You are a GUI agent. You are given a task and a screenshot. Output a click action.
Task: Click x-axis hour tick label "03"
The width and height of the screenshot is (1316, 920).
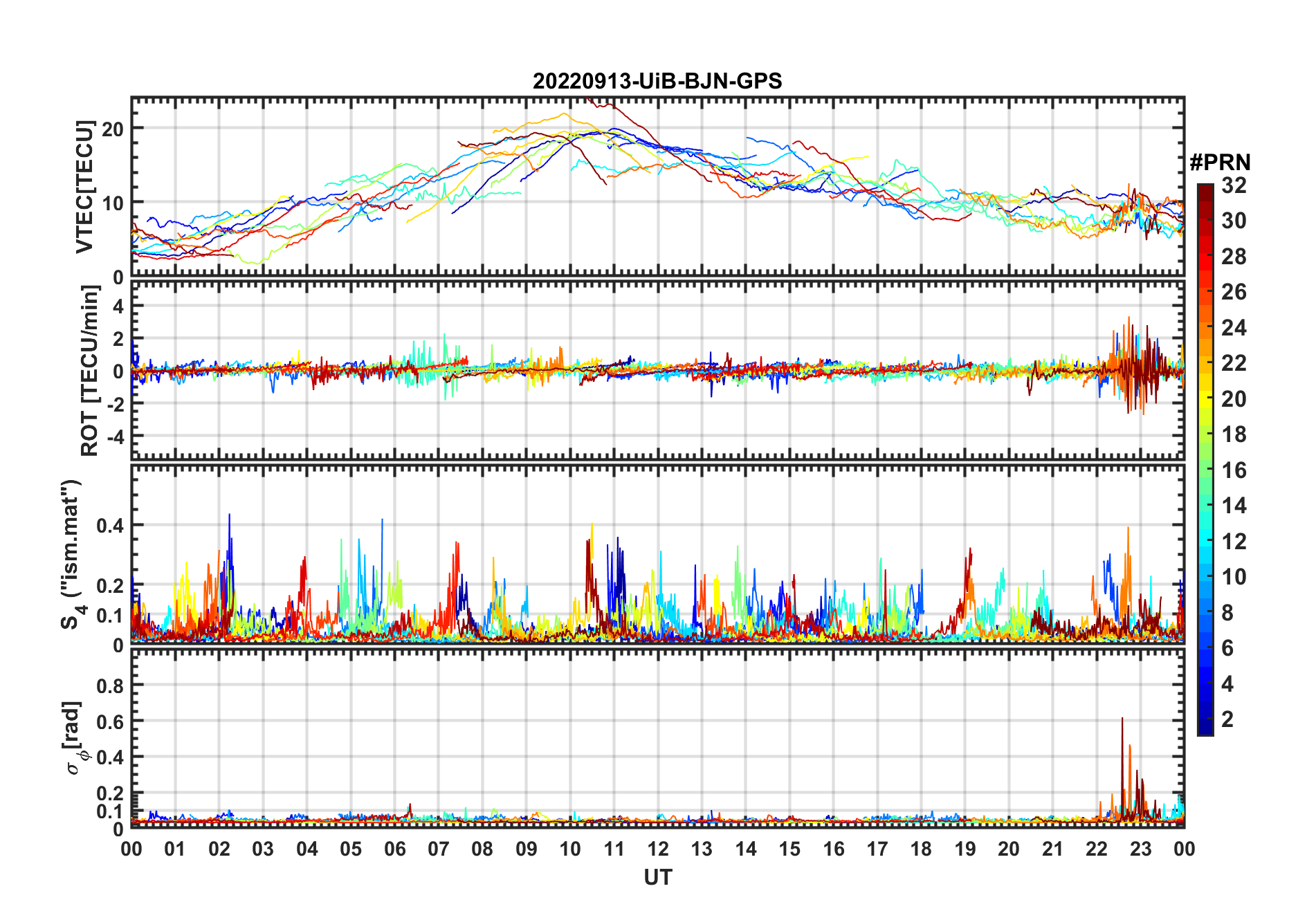click(x=263, y=849)
